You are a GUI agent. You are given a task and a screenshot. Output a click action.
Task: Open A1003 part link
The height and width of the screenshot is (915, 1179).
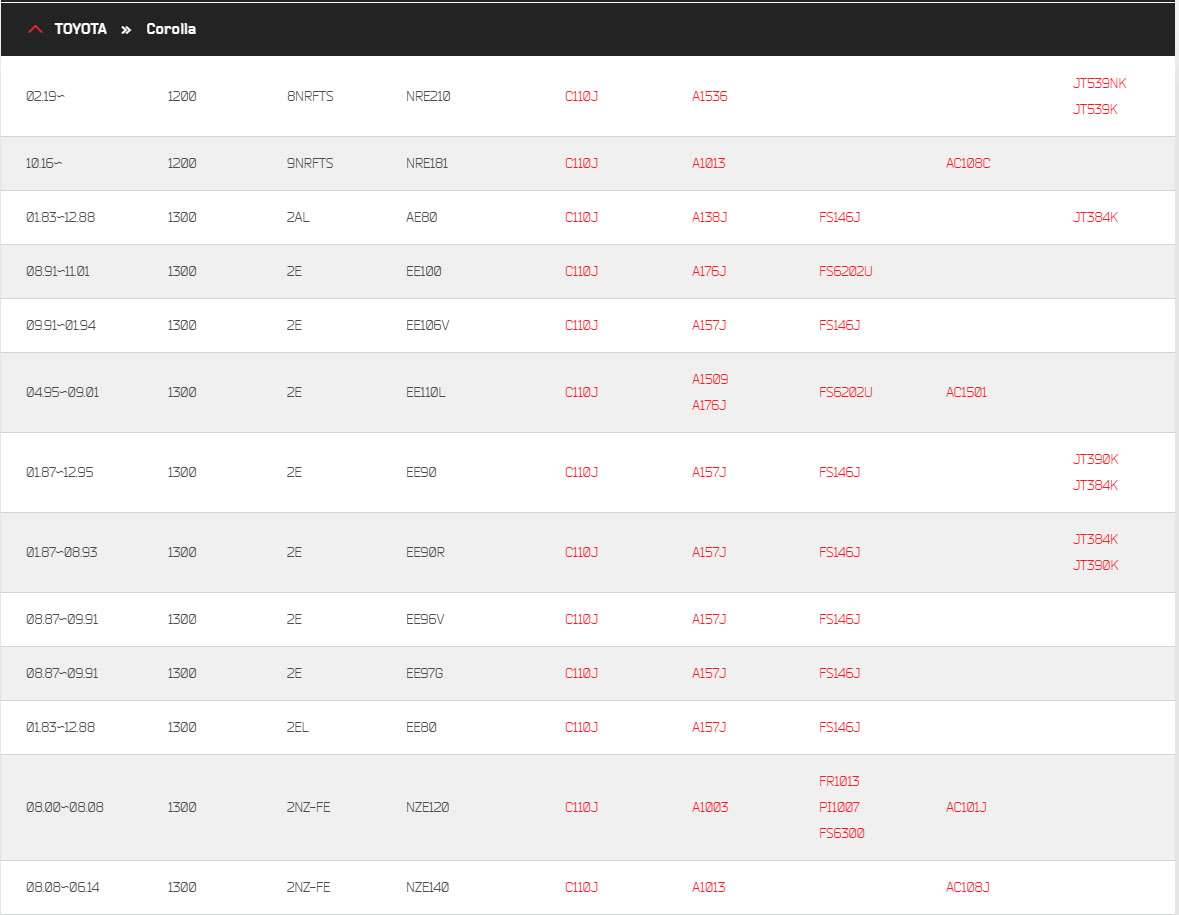click(710, 807)
